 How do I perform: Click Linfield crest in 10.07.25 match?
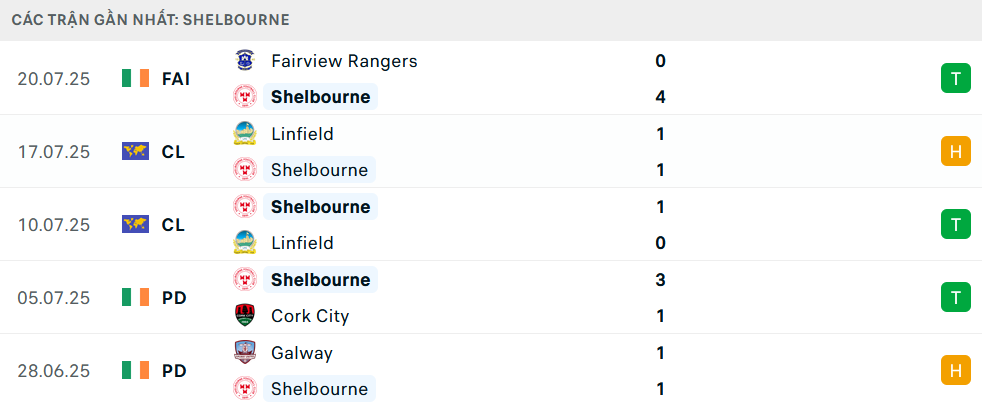coord(245,243)
